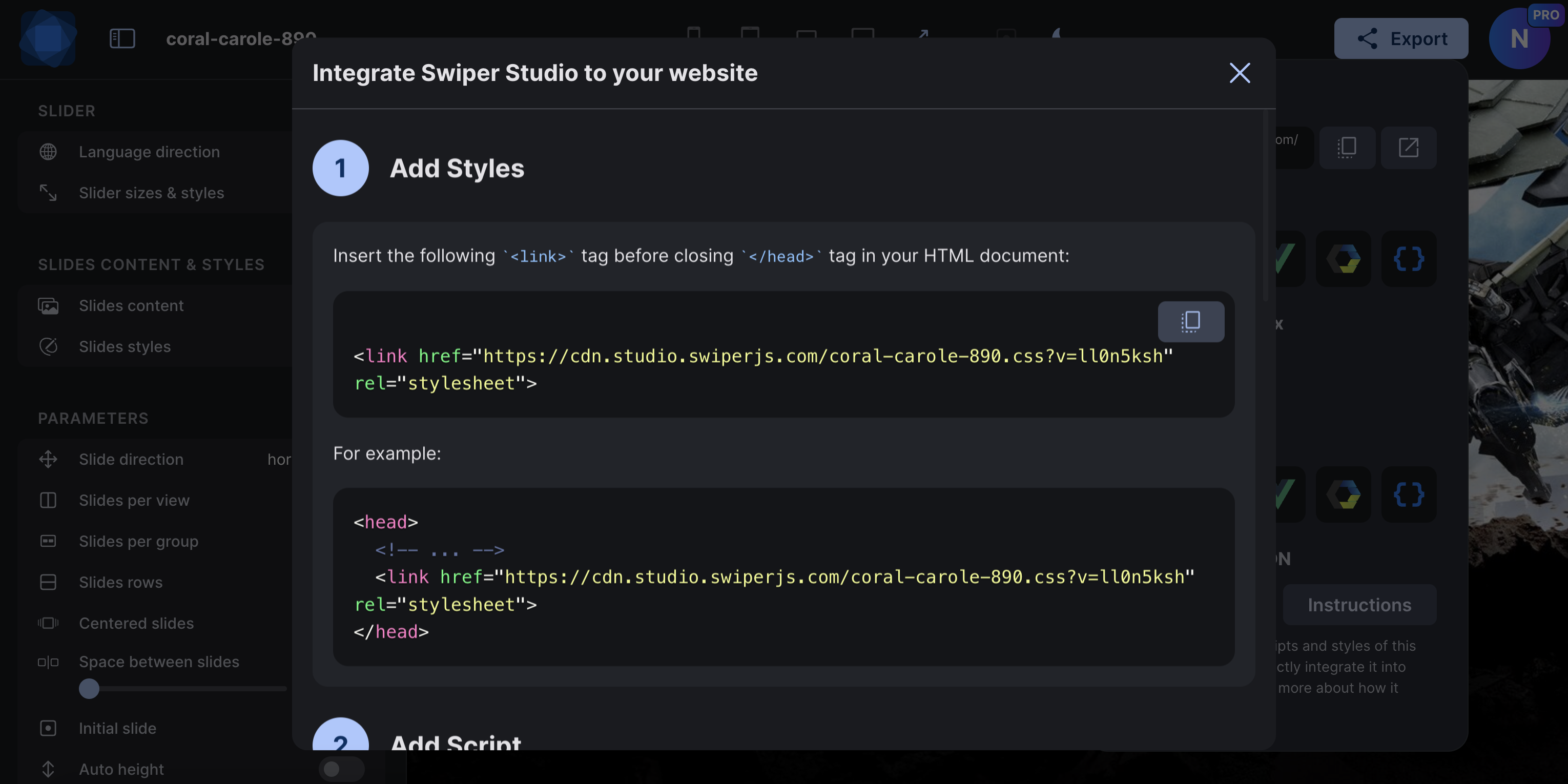Click the inline </head> code text
Image resolution: width=1568 pixels, height=784 pixels.
[x=781, y=256]
